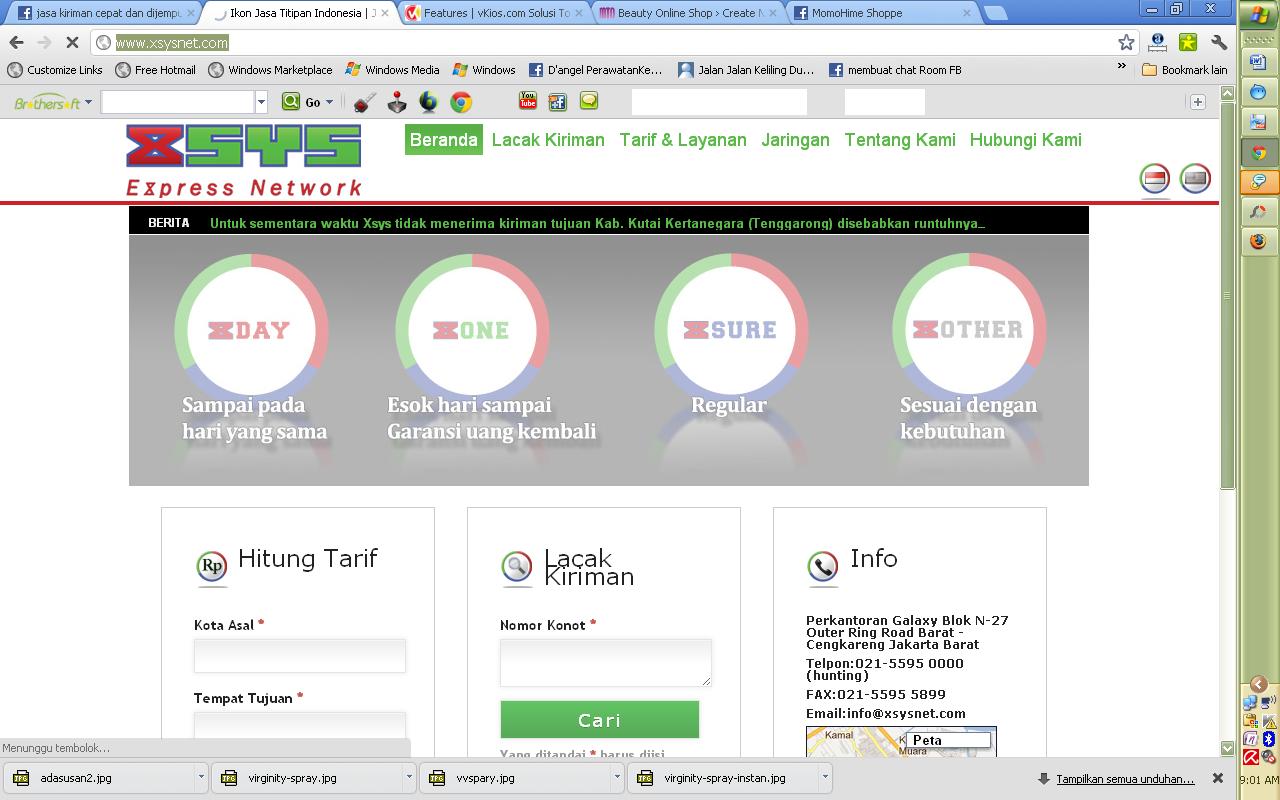Open the green star-figure extension icon
The height and width of the screenshot is (800, 1280).
1188,42
